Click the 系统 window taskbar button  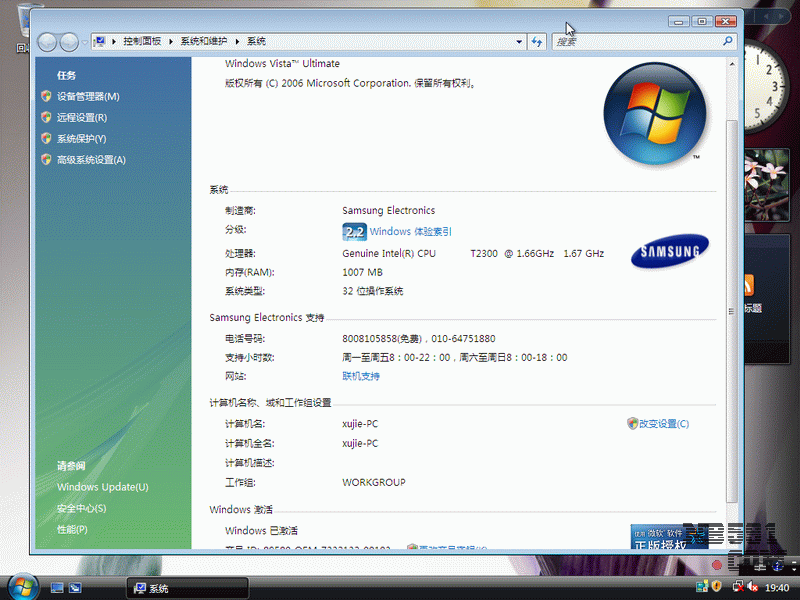click(187, 588)
